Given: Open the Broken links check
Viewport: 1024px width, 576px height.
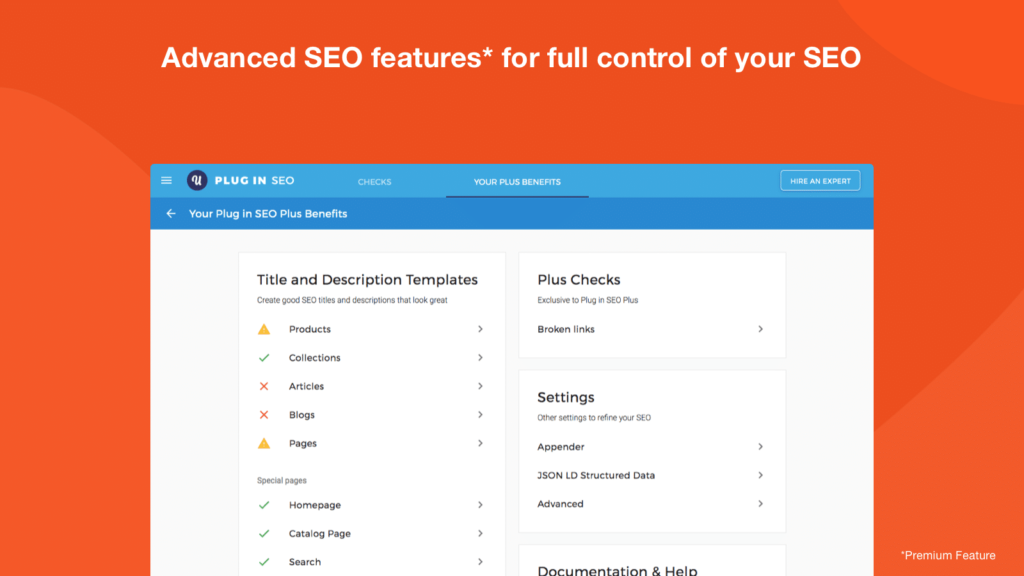Looking at the screenshot, I should [x=566, y=329].
